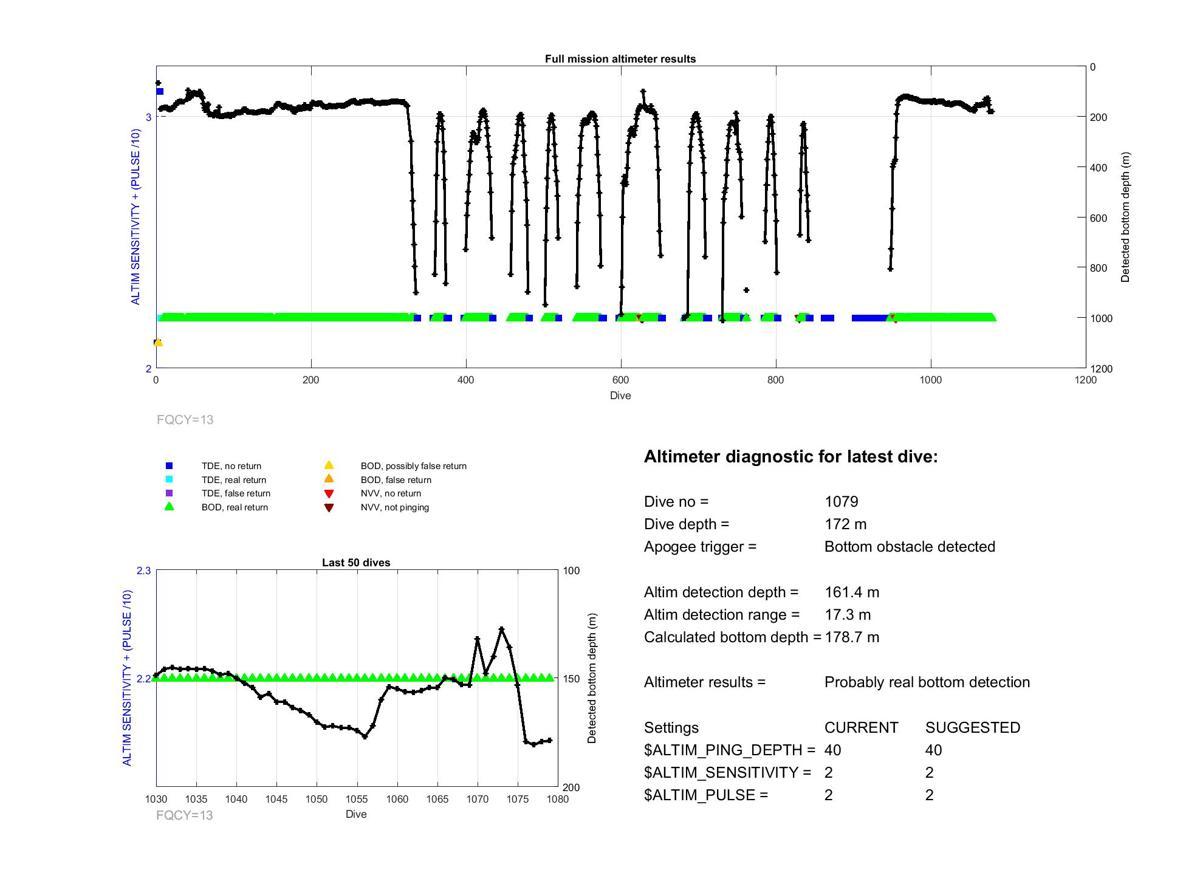Select the detection range value "17.3 m"
1200x885 pixels.
848,615
